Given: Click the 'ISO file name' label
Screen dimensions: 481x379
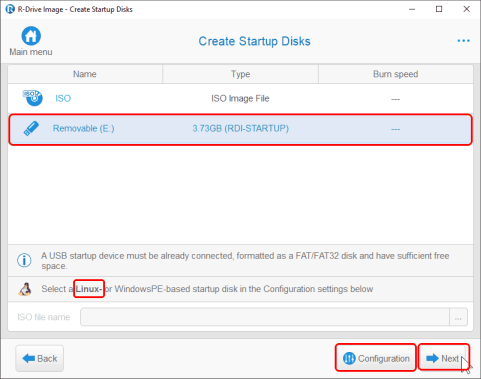Looking at the screenshot, I should (x=44, y=317).
